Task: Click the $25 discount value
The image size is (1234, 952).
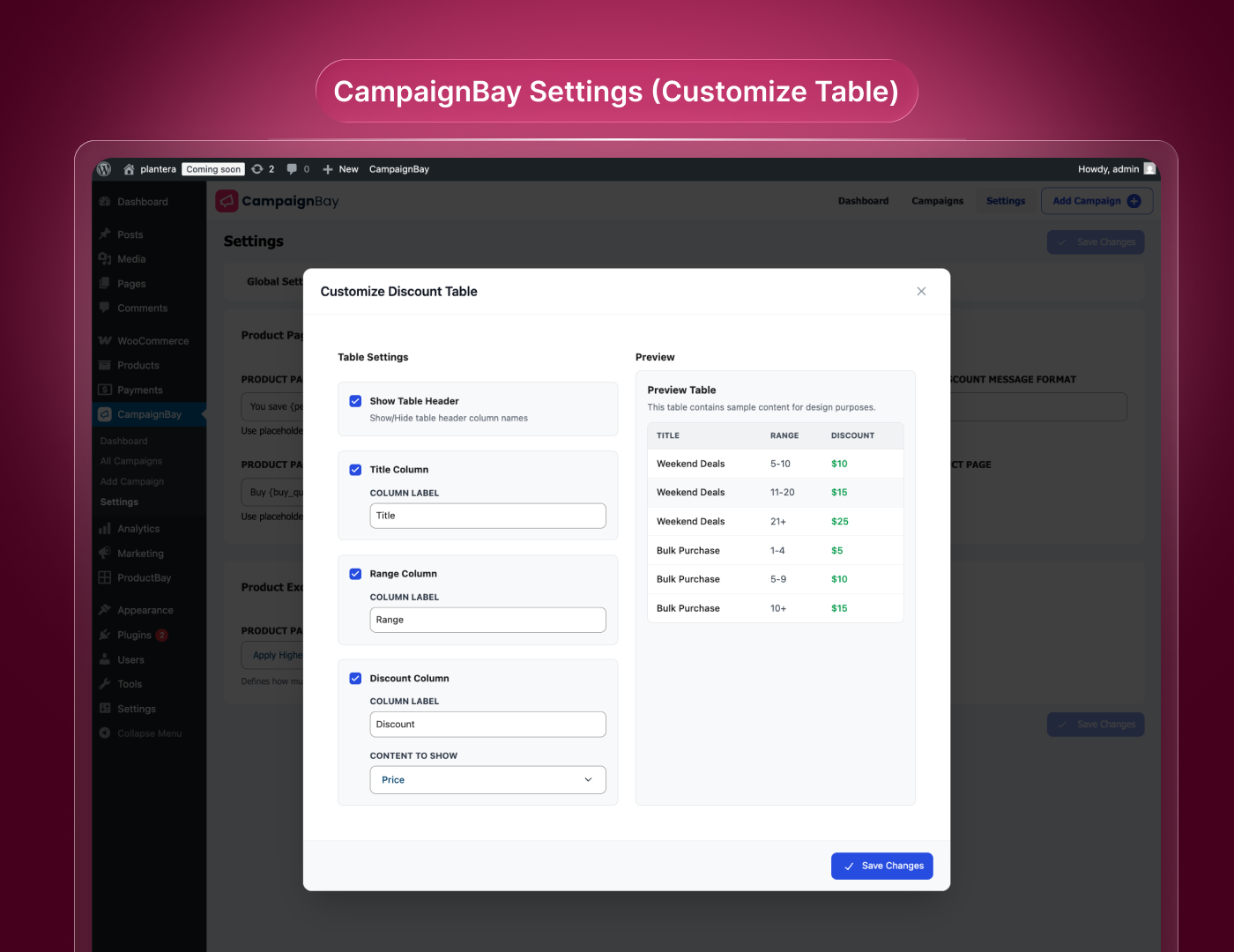Action: click(839, 522)
